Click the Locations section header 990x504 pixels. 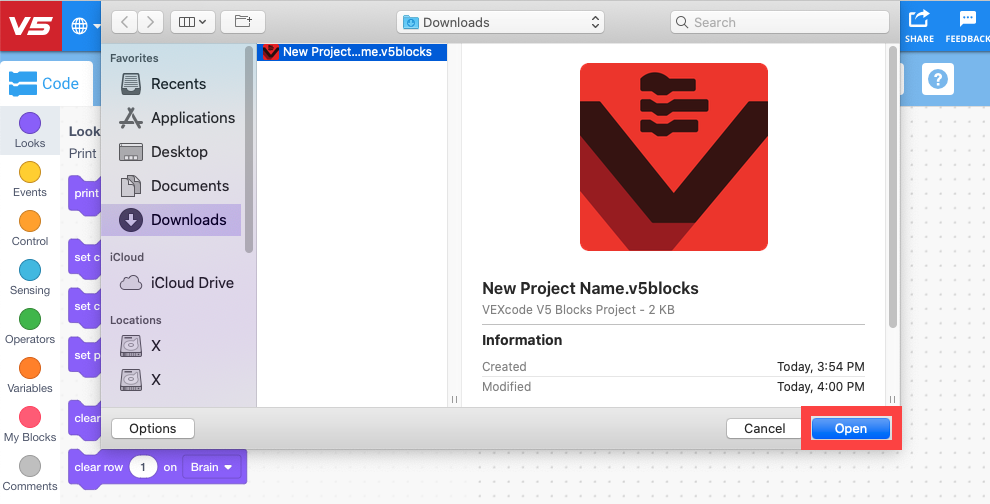click(x=135, y=320)
